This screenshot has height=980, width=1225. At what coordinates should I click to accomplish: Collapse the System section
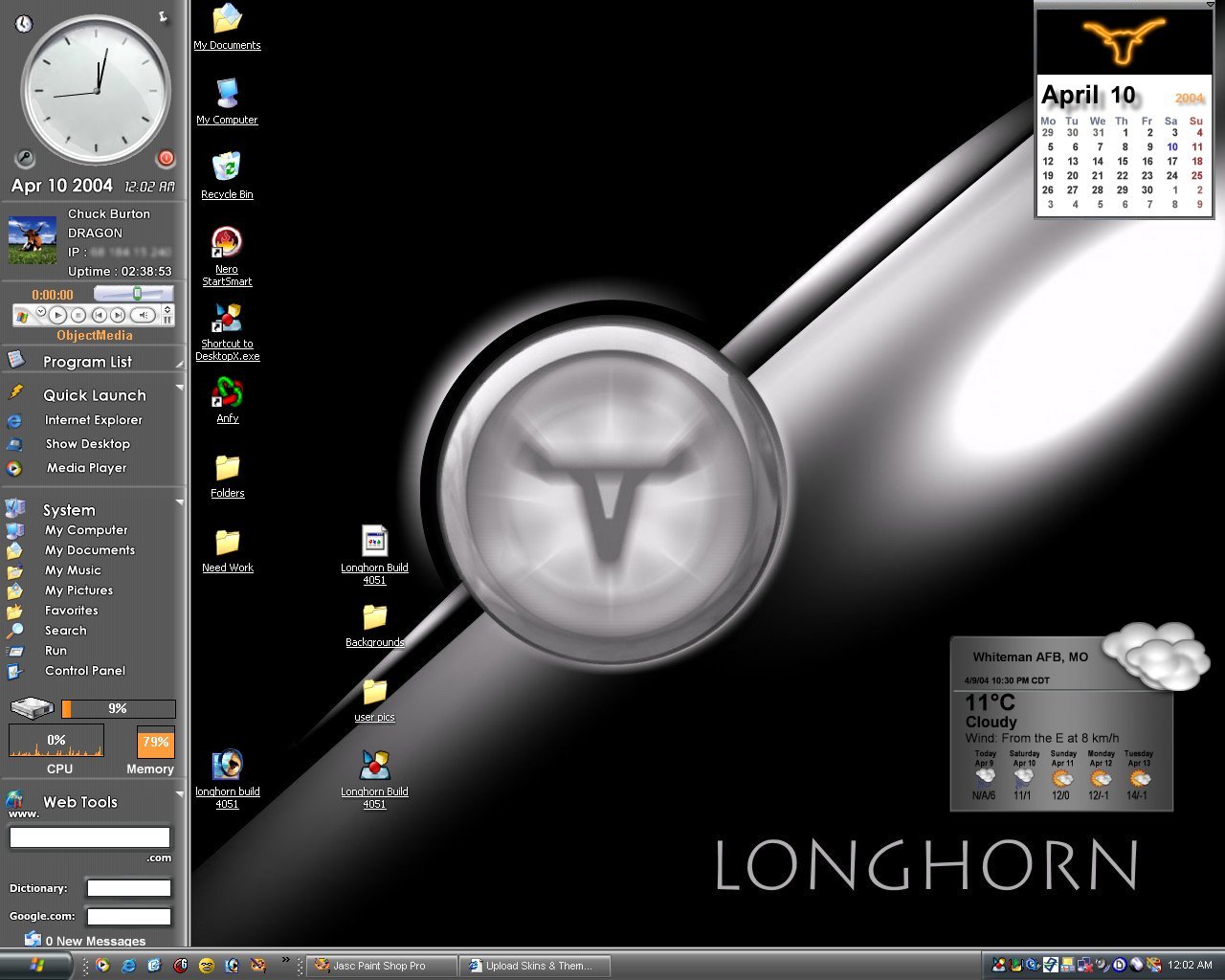pyautogui.click(x=179, y=502)
